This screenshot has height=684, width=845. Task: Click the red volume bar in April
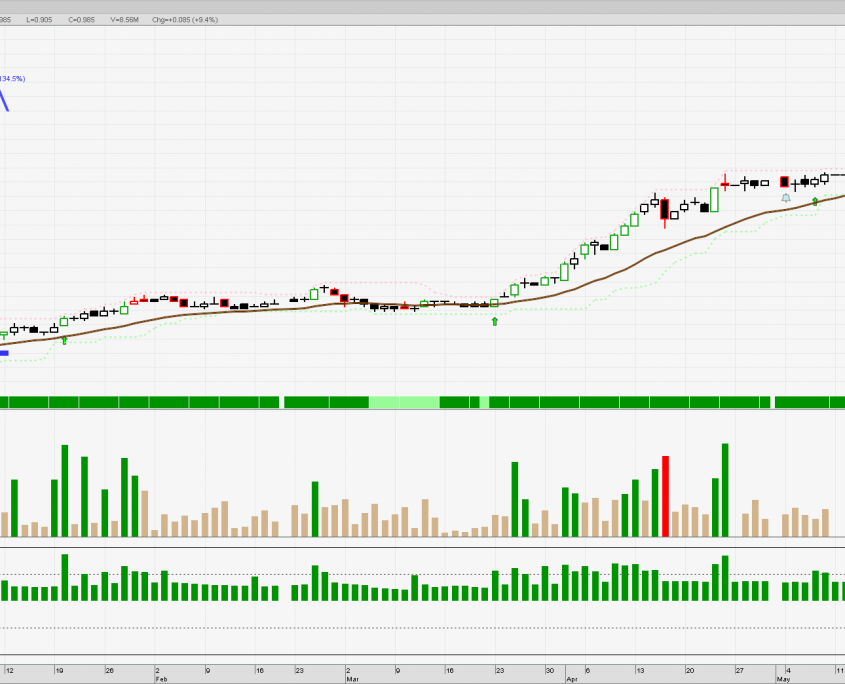[665, 496]
